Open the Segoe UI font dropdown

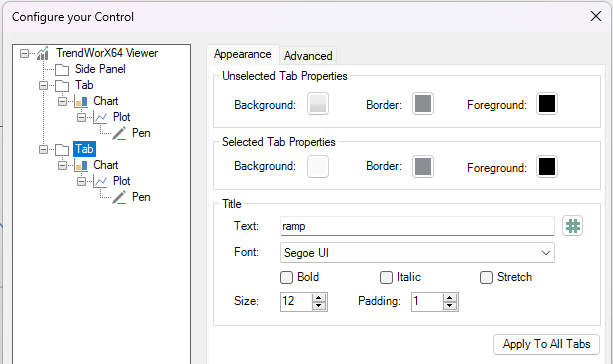pos(417,253)
